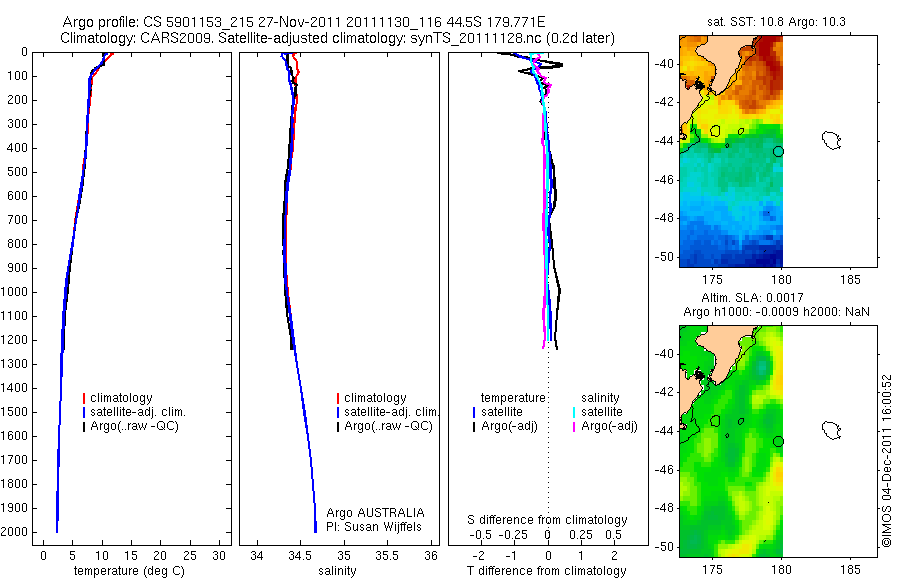The height and width of the screenshot is (580, 900).
Task: Click the depth tick label 1000
Action: click(x=16, y=292)
